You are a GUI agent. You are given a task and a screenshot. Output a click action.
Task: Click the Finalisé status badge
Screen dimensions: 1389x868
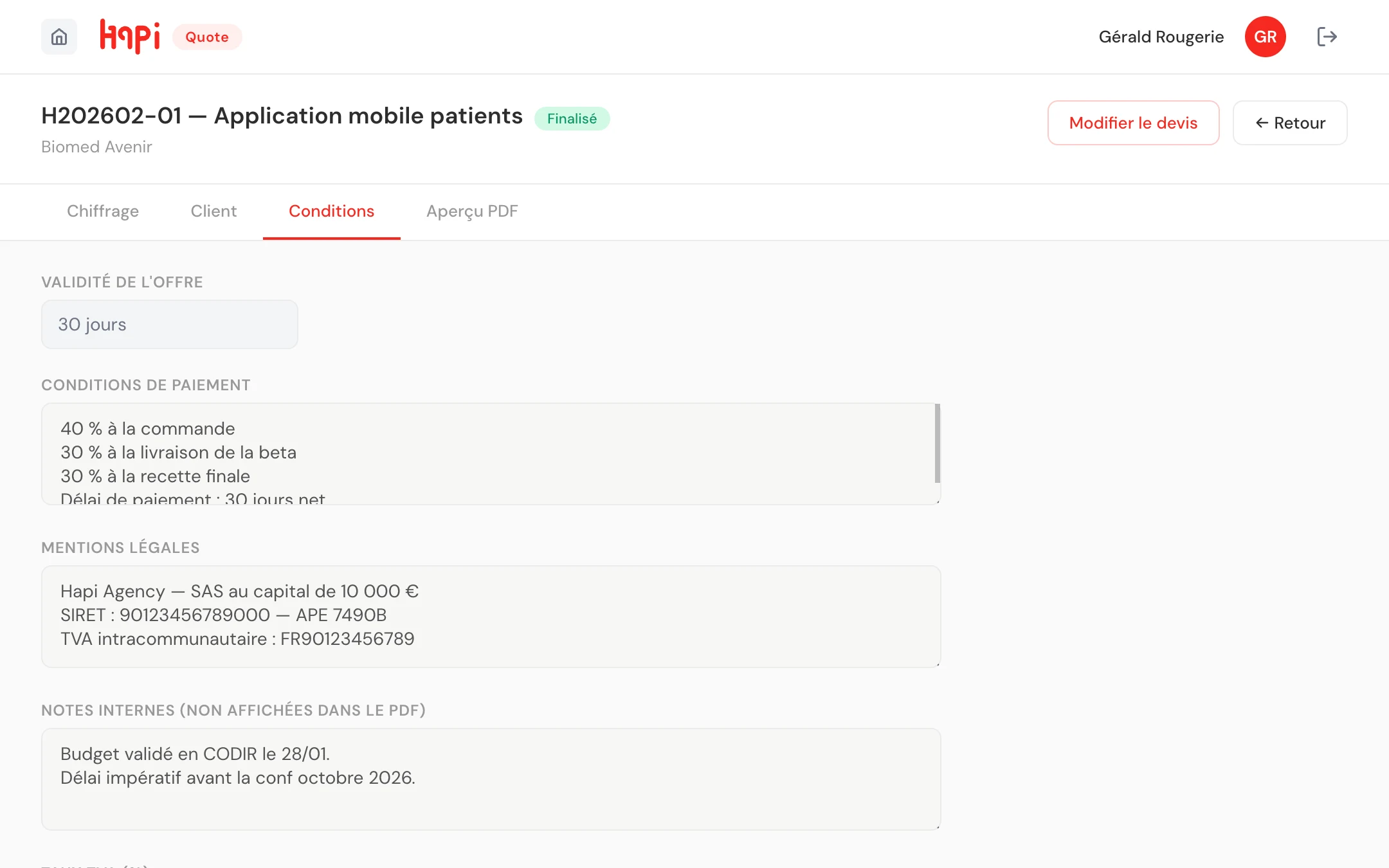pos(572,118)
